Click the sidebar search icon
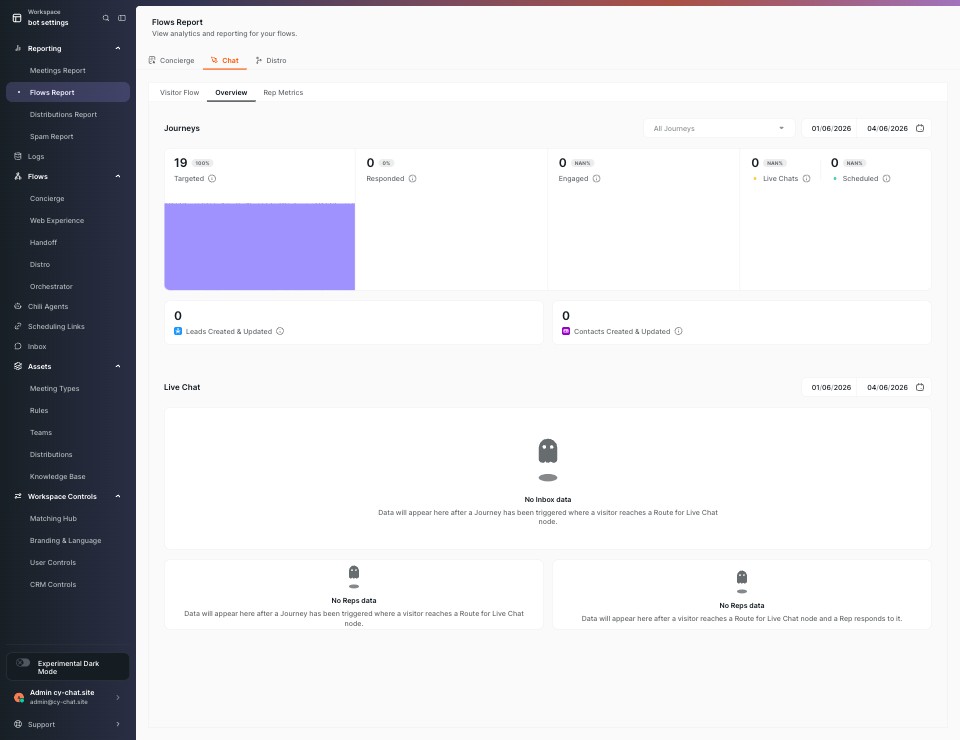Screen dimensions: 960x740 (106, 18)
